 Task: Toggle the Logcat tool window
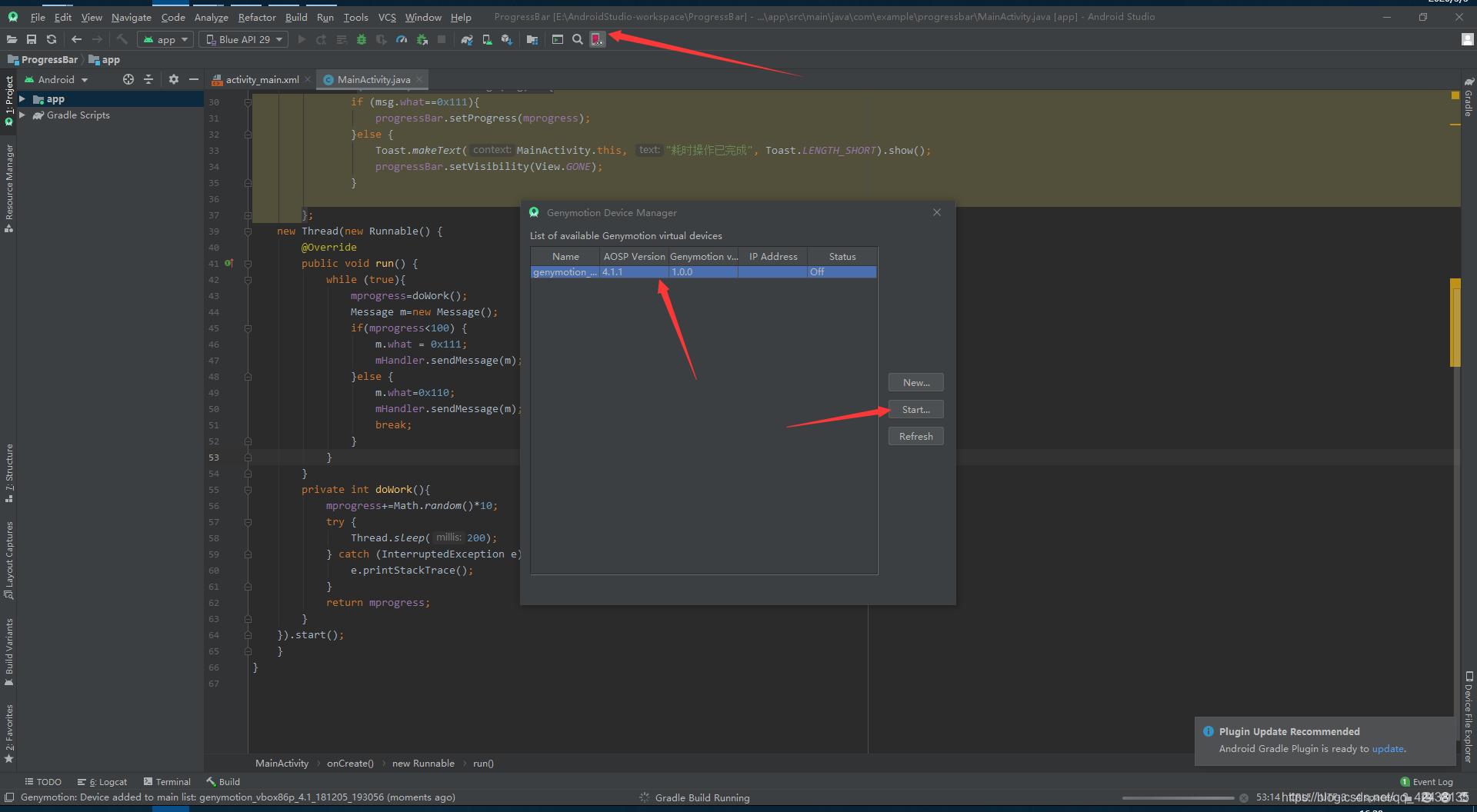coord(102,781)
